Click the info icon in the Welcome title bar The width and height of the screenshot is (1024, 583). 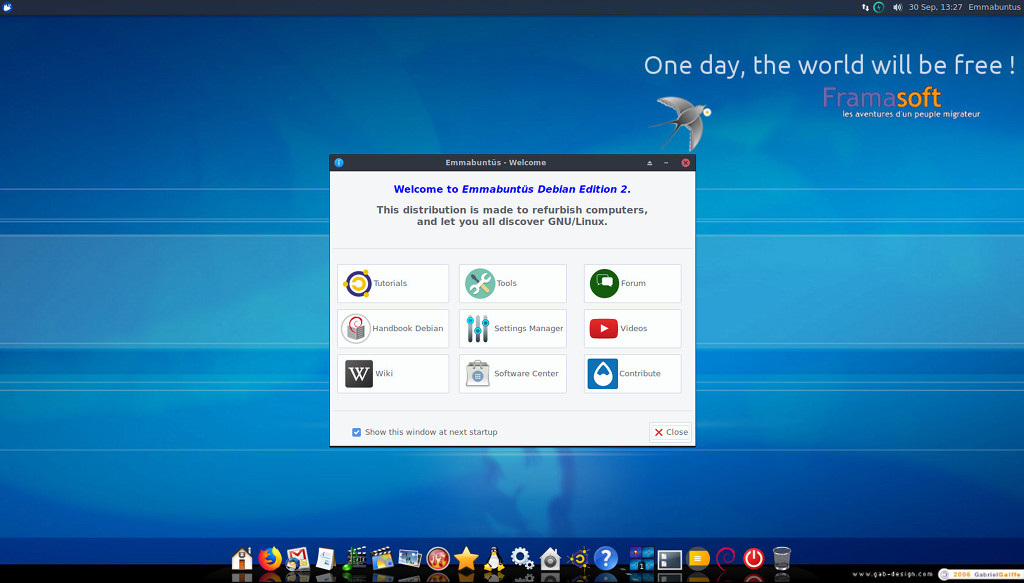[x=338, y=163]
